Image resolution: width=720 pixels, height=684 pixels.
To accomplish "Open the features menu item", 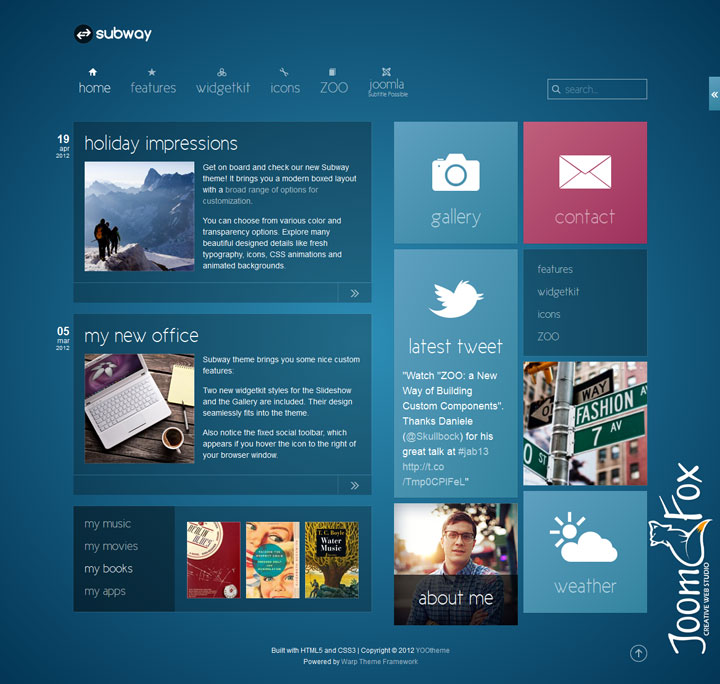I will coord(153,88).
